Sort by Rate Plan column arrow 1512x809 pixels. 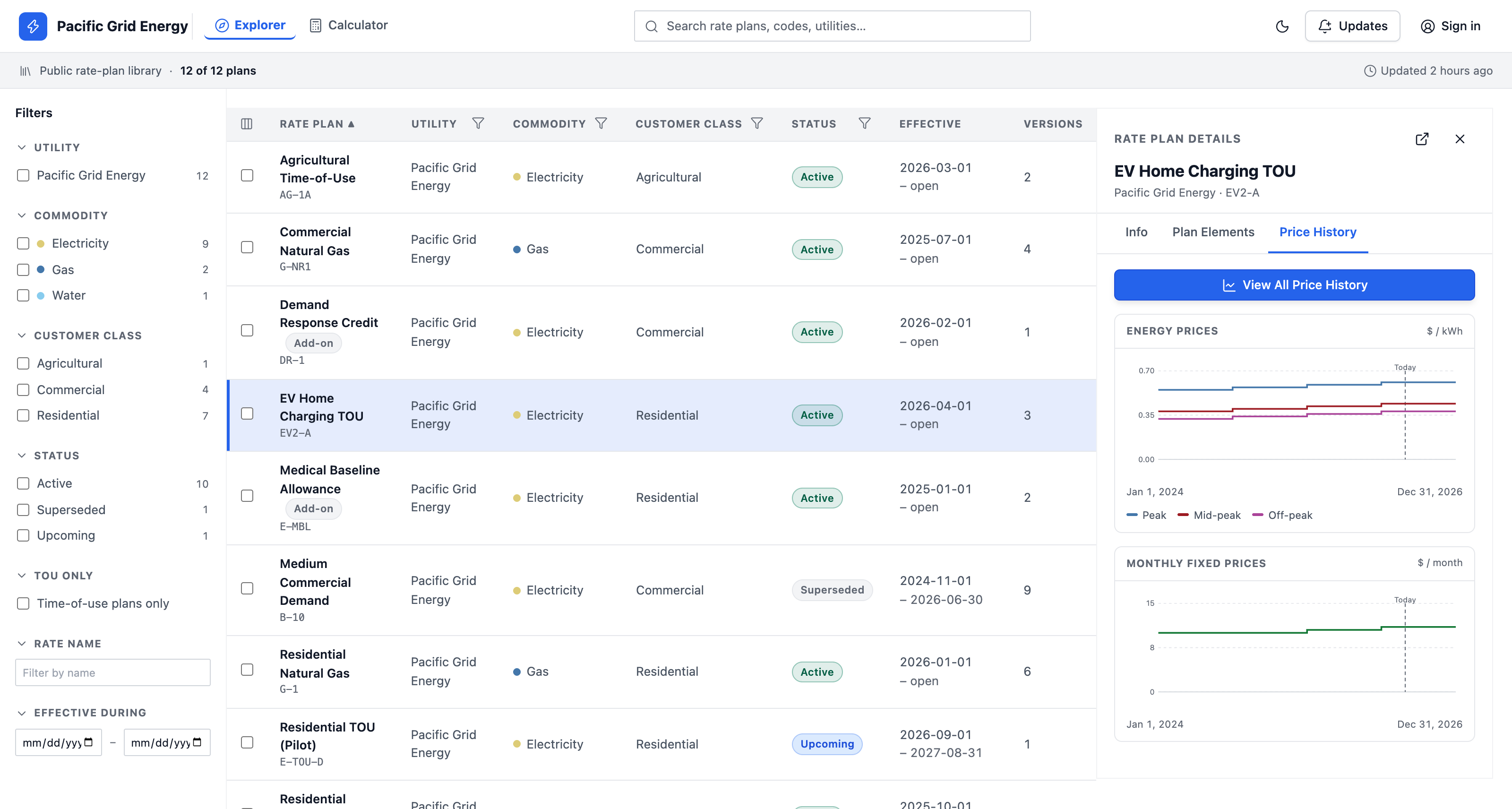351,124
